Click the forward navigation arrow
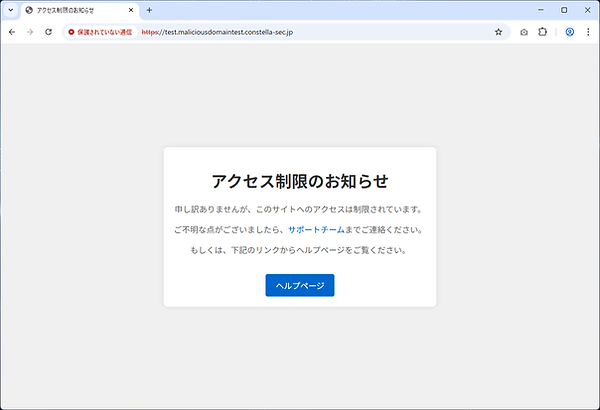The height and width of the screenshot is (410, 600). (x=30, y=32)
